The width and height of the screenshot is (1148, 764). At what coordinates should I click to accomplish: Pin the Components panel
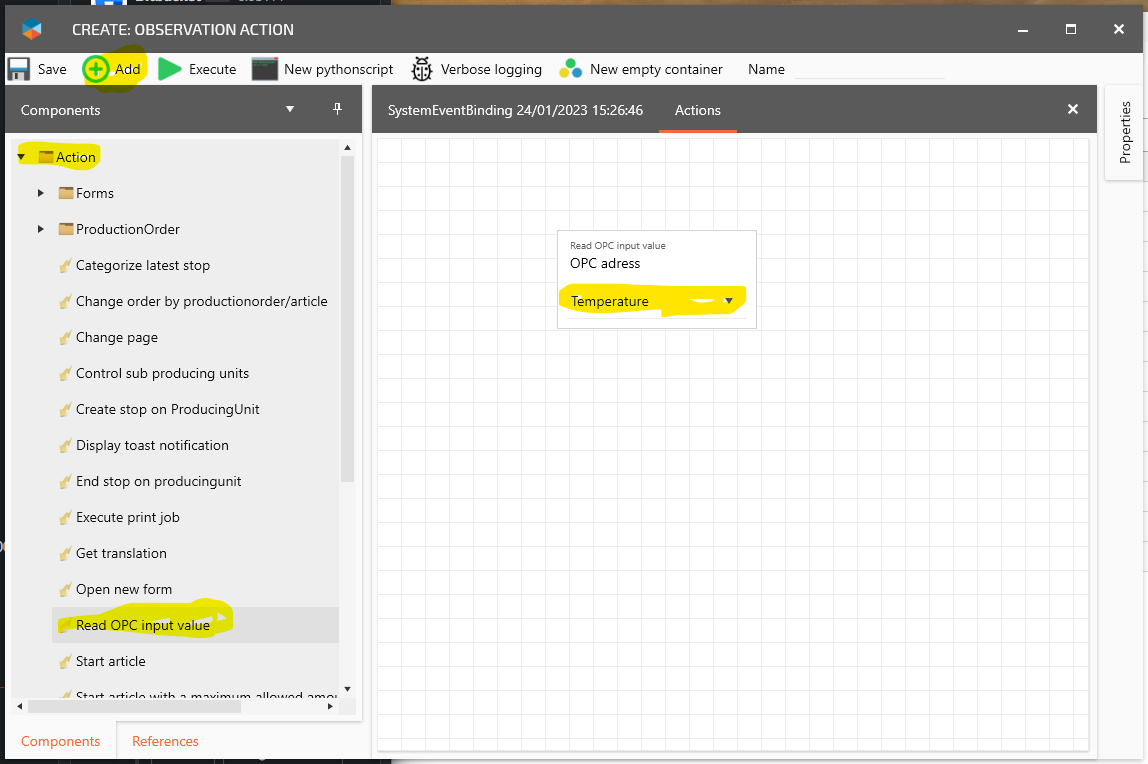pyautogui.click(x=337, y=109)
